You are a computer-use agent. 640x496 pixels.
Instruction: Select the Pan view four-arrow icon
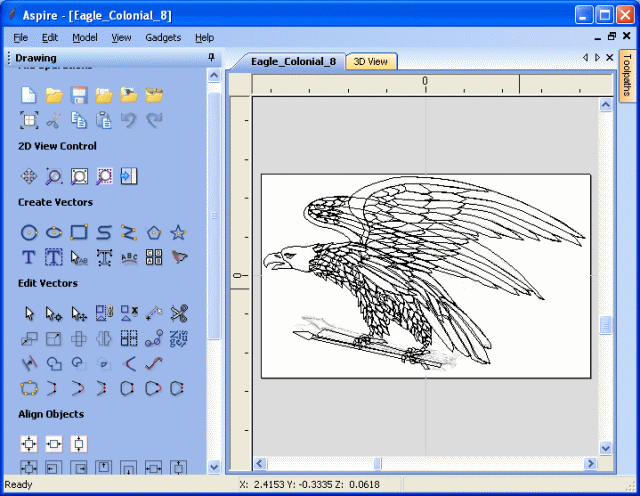29,176
